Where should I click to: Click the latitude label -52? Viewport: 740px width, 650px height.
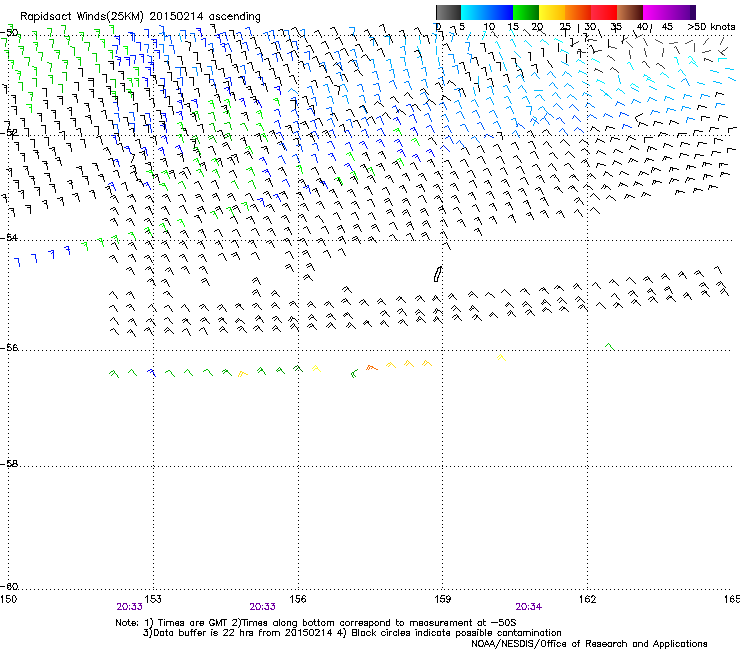click(x=9, y=133)
